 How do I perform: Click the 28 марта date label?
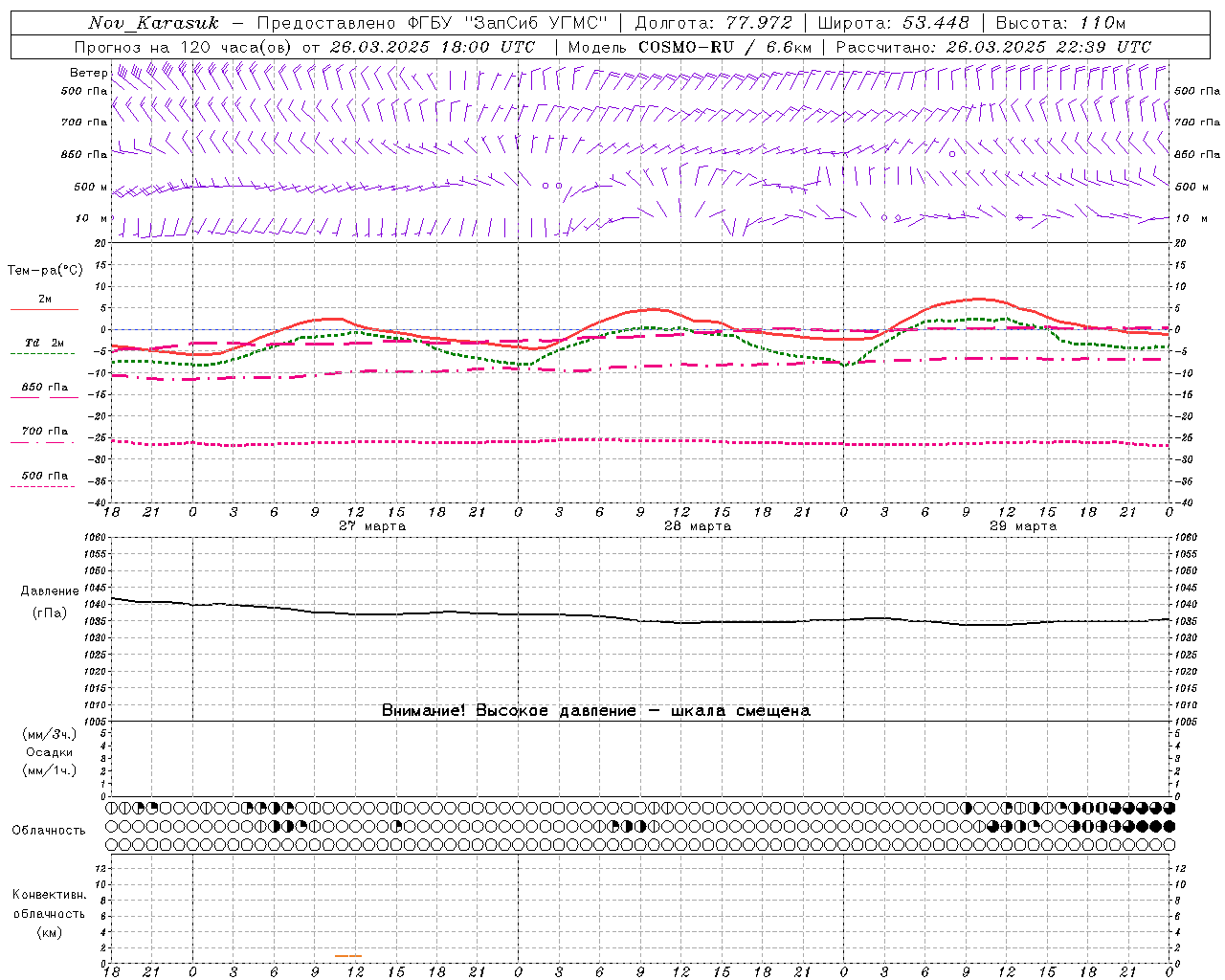click(698, 526)
